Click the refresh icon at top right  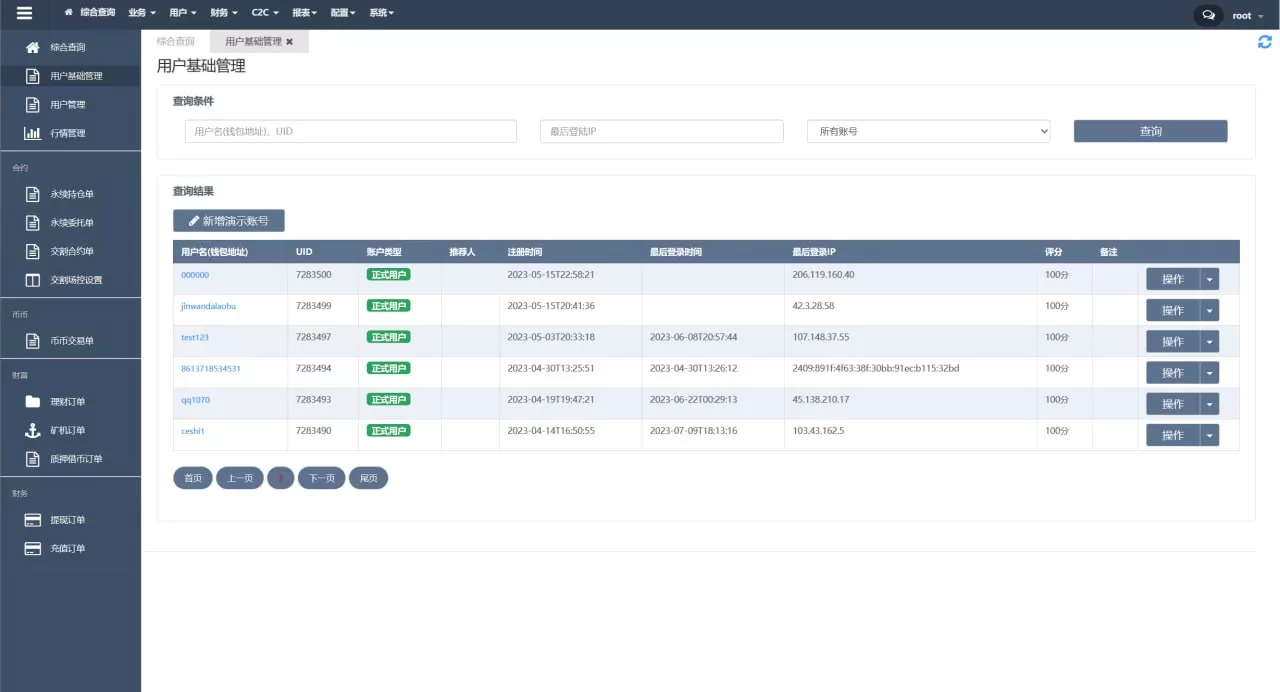(1264, 42)
